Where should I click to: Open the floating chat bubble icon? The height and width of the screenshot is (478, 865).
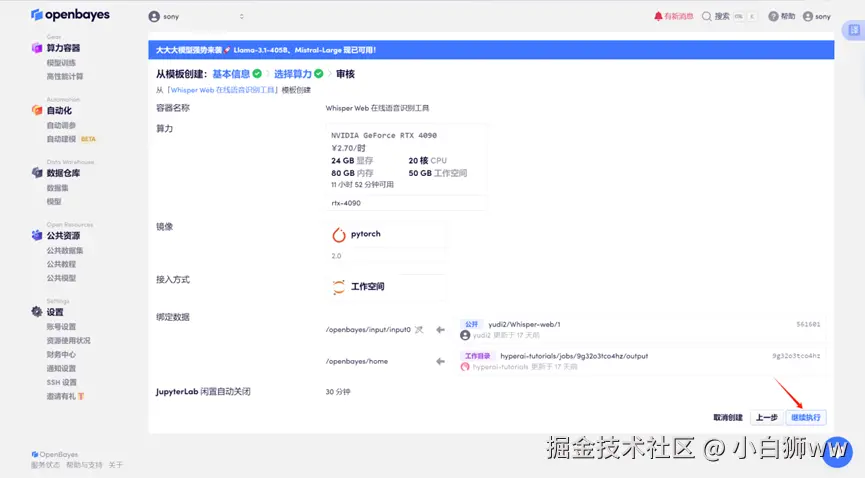coord(837,451)
